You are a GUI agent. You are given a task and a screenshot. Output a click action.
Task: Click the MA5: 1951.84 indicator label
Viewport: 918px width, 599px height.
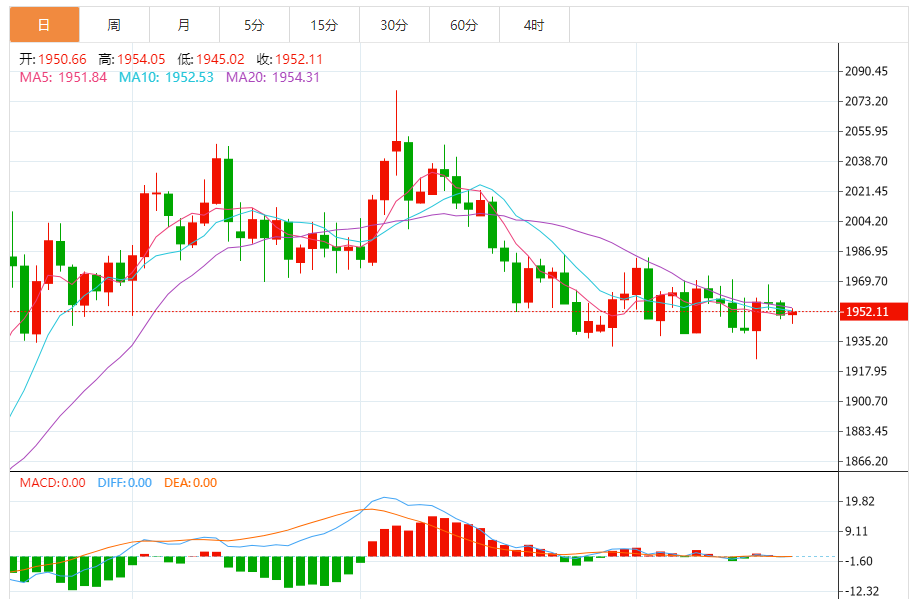pos(63,77)
